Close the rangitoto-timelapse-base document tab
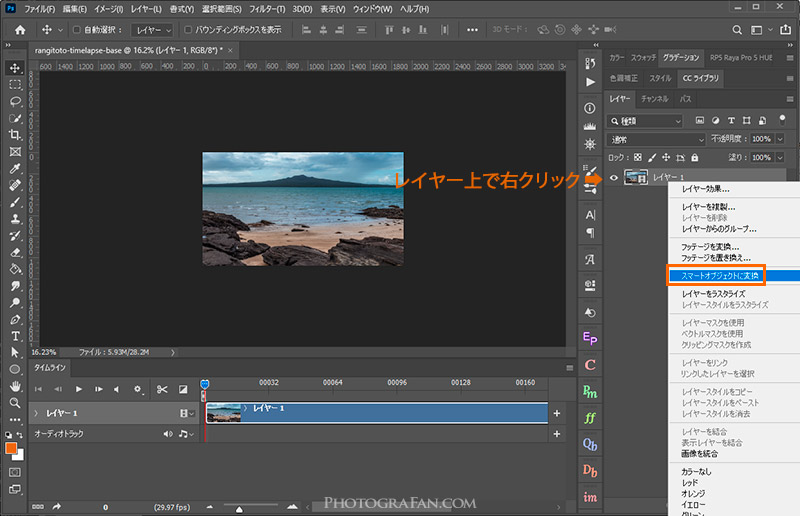The height and width of the screenshot is (516, 800). click(230, 50)
